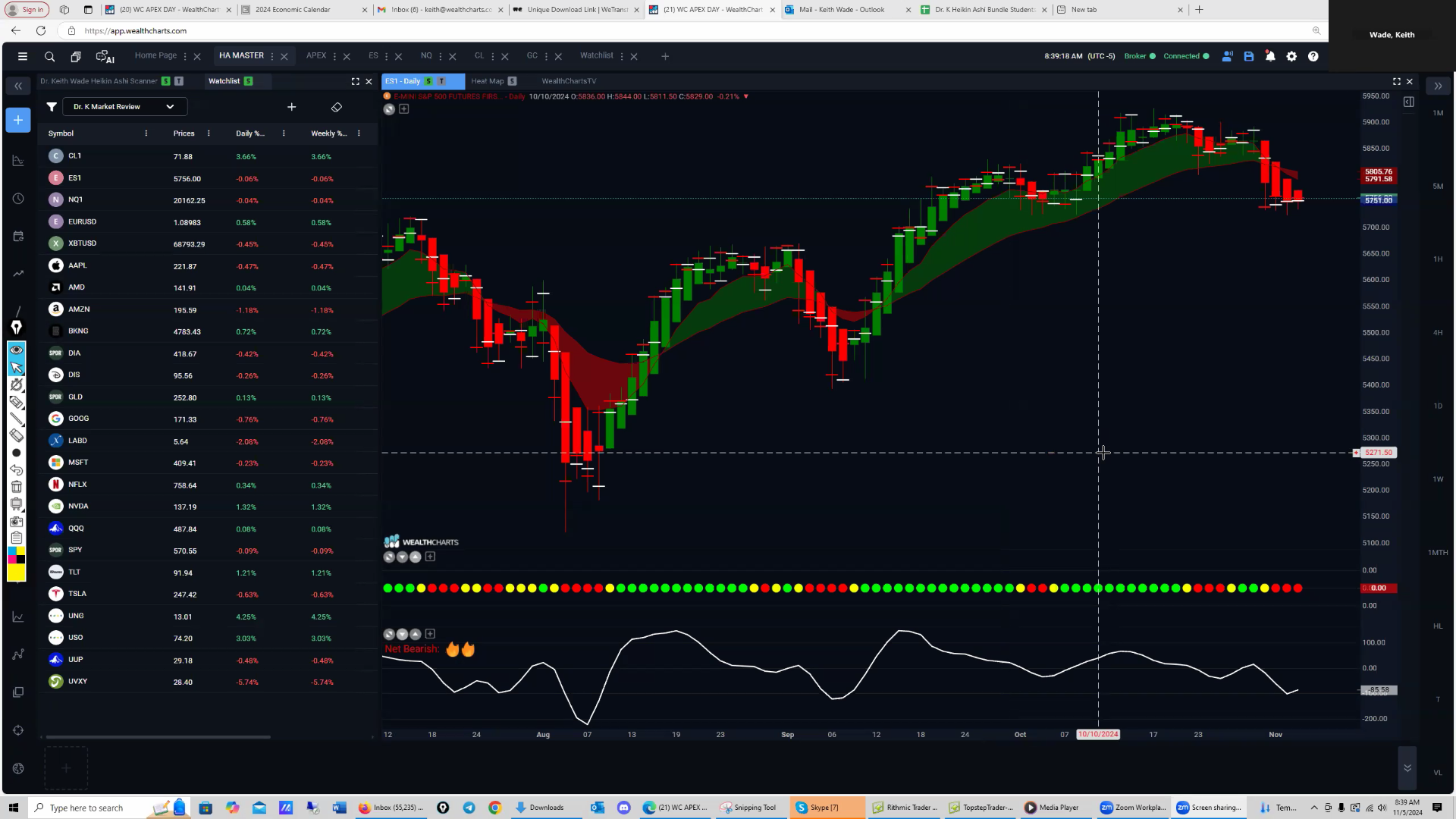Open the watchlist filter funnel
The image size is (1456, 819).
pos(52,107)
